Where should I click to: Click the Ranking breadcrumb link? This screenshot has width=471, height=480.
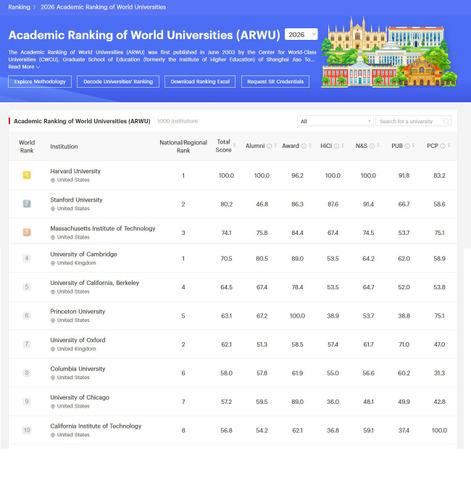19,7
